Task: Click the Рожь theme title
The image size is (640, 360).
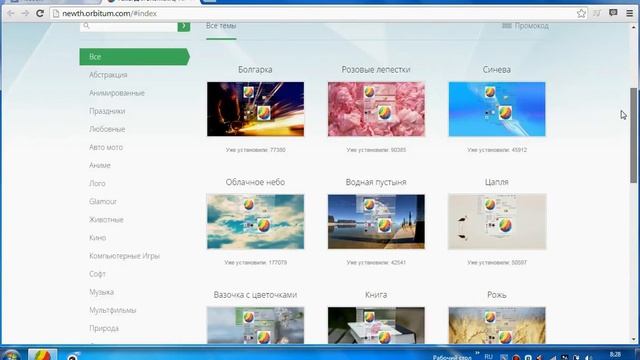Action: pyautogui.click(x=497, y=295)
